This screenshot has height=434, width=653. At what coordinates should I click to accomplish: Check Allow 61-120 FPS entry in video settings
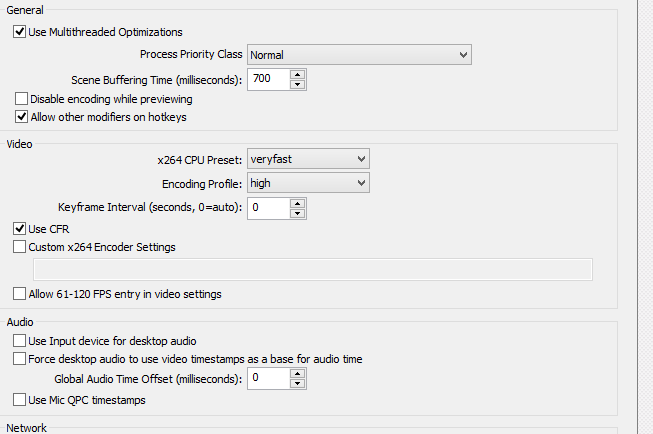click(20, 294)
